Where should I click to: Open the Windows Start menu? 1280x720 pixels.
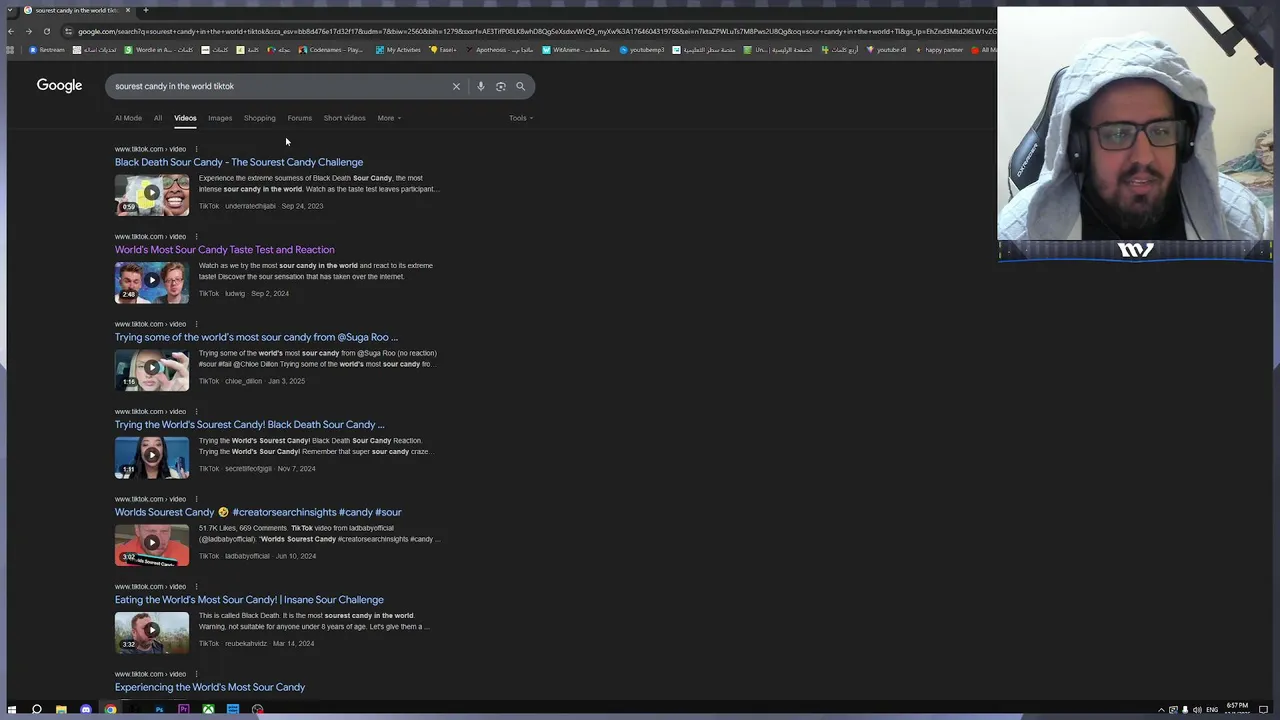12,709
